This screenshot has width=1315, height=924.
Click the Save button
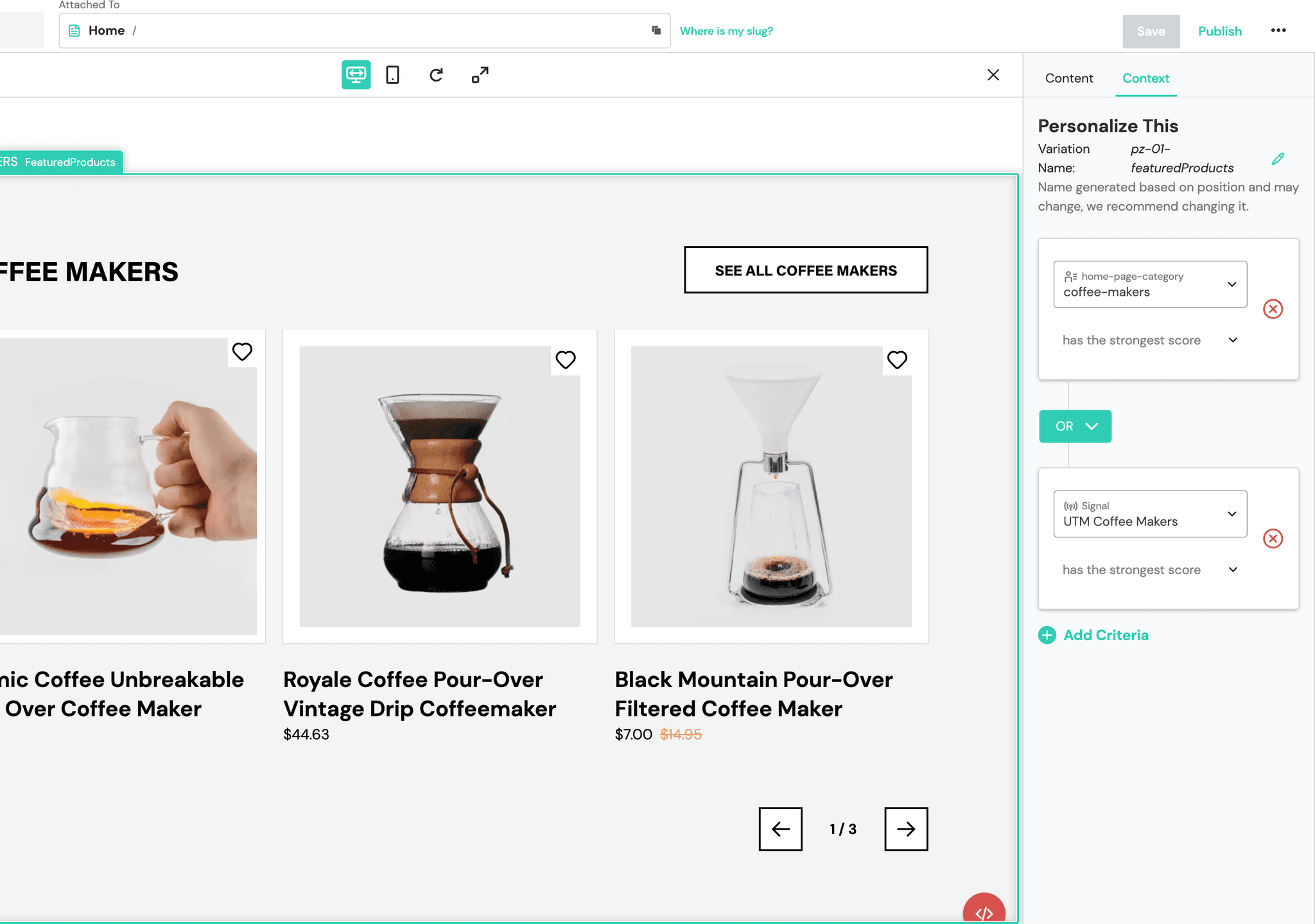click(1151, 30)
